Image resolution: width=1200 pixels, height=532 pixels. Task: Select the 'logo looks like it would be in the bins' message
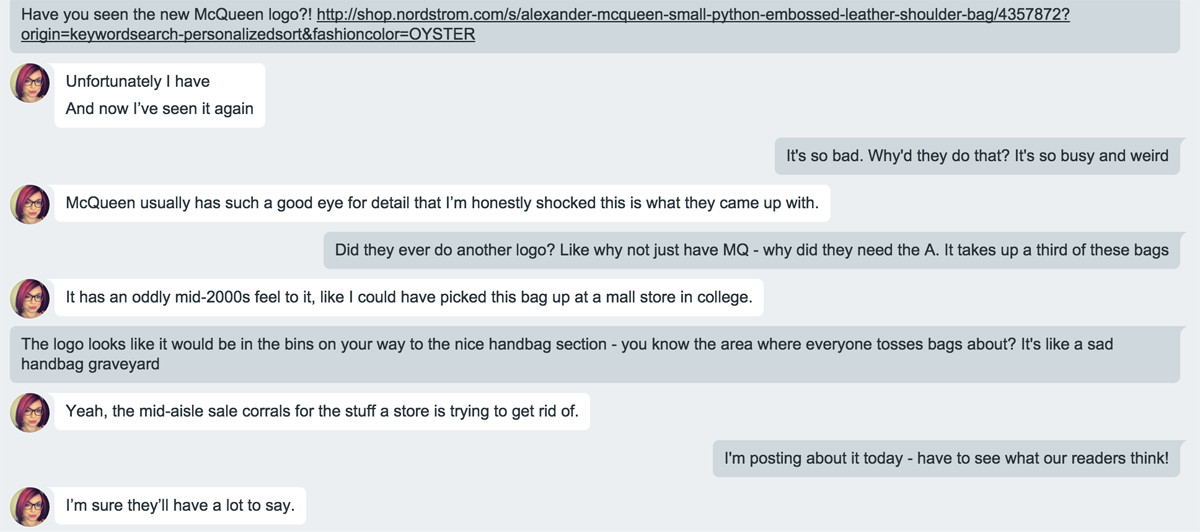(x=595, y=354)
